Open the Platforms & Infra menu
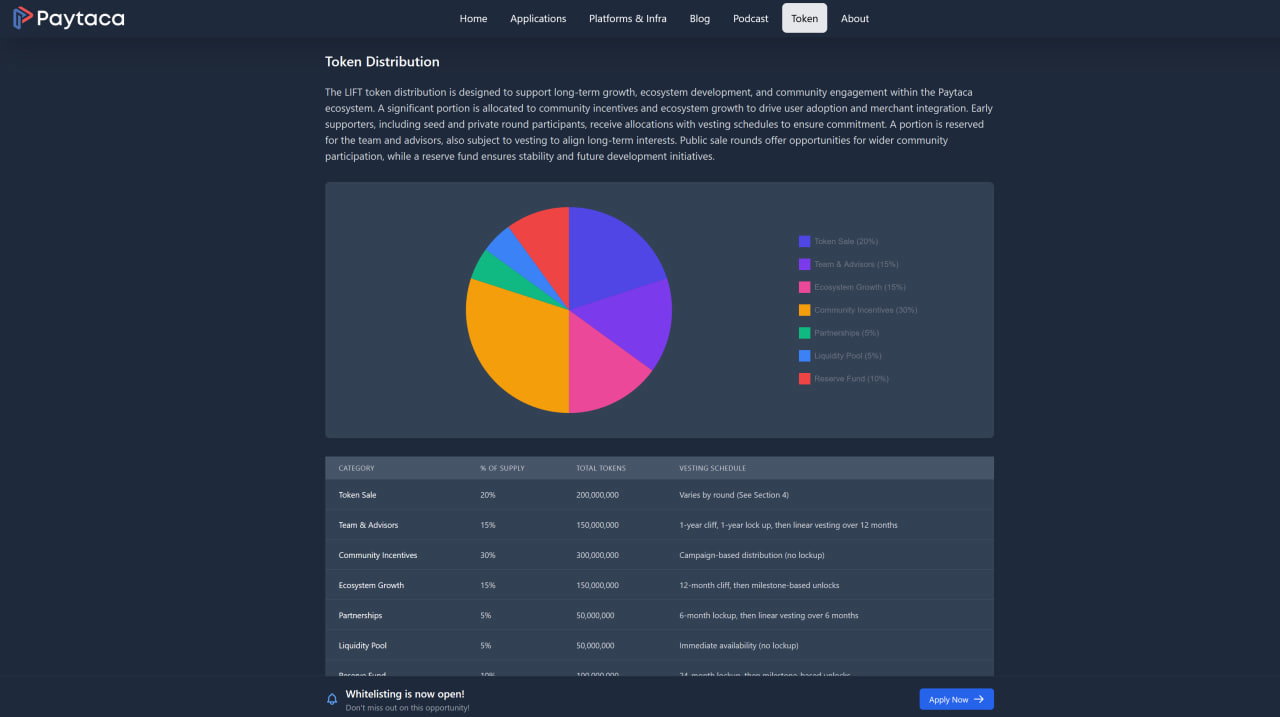 628,18
